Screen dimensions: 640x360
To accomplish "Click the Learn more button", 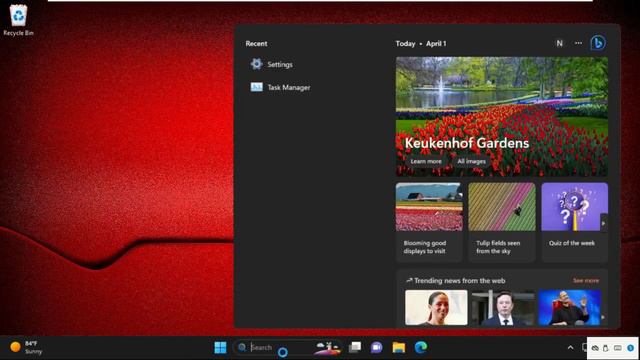I will pos(426,161).
